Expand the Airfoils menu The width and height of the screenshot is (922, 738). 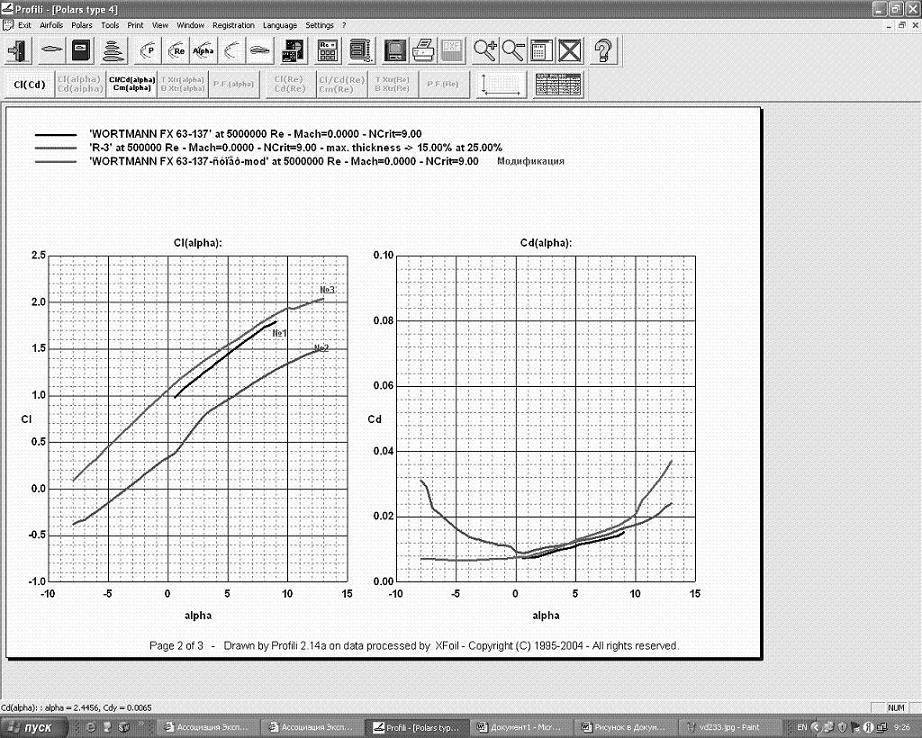[51, 25]
